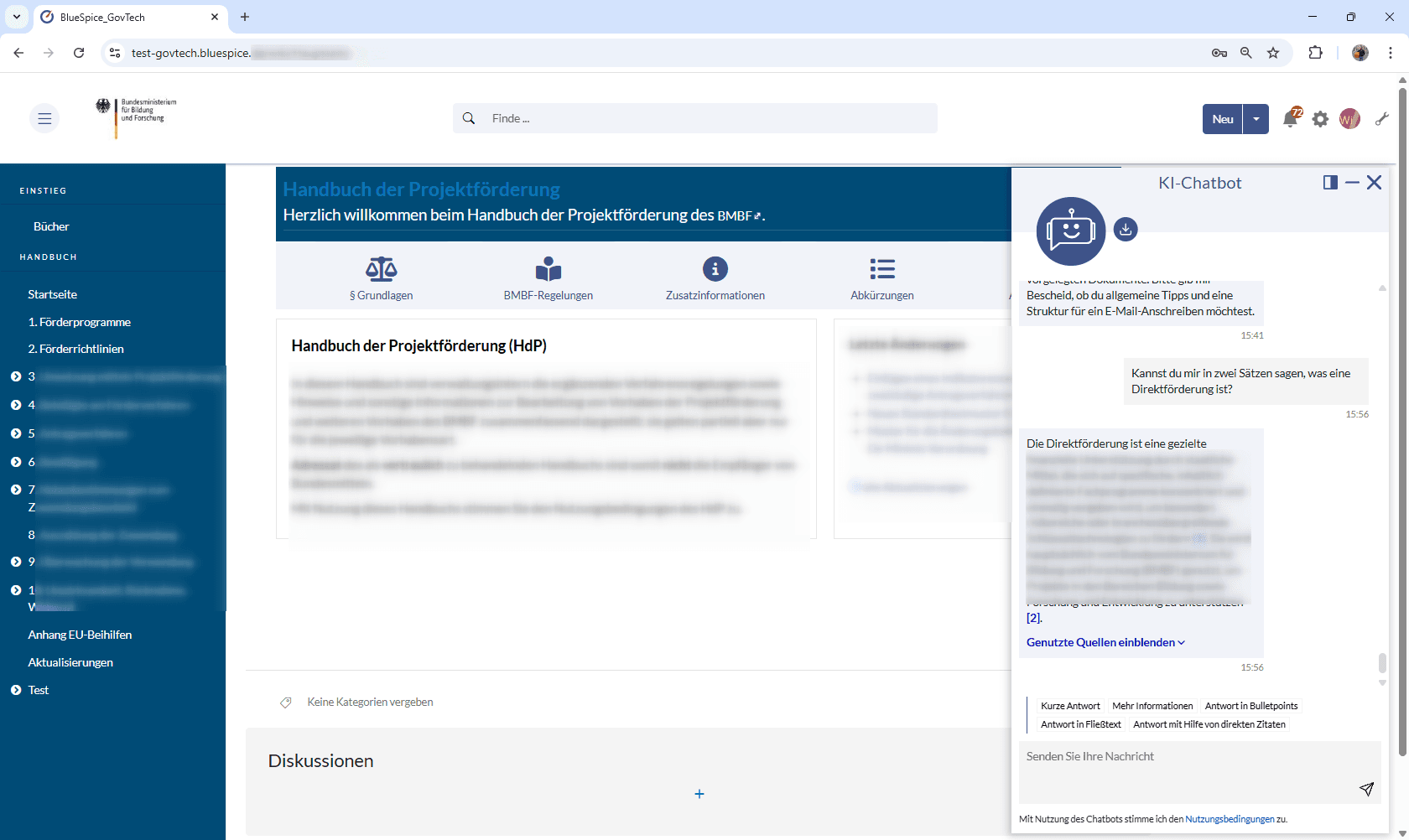Open BMBF-Regelungen book icon
The image size is (1409, 840).
click(548, 270)
